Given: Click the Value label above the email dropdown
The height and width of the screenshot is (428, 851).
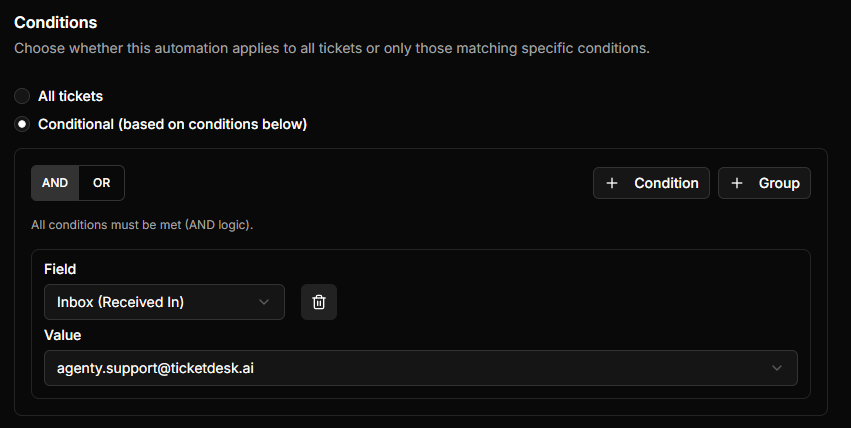Looking at the screenshot, I should [62, 335].
